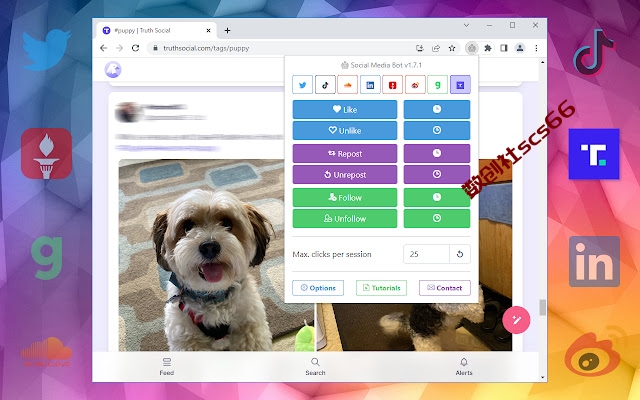
Task: Click the Follow button
Action: point(345,198)
